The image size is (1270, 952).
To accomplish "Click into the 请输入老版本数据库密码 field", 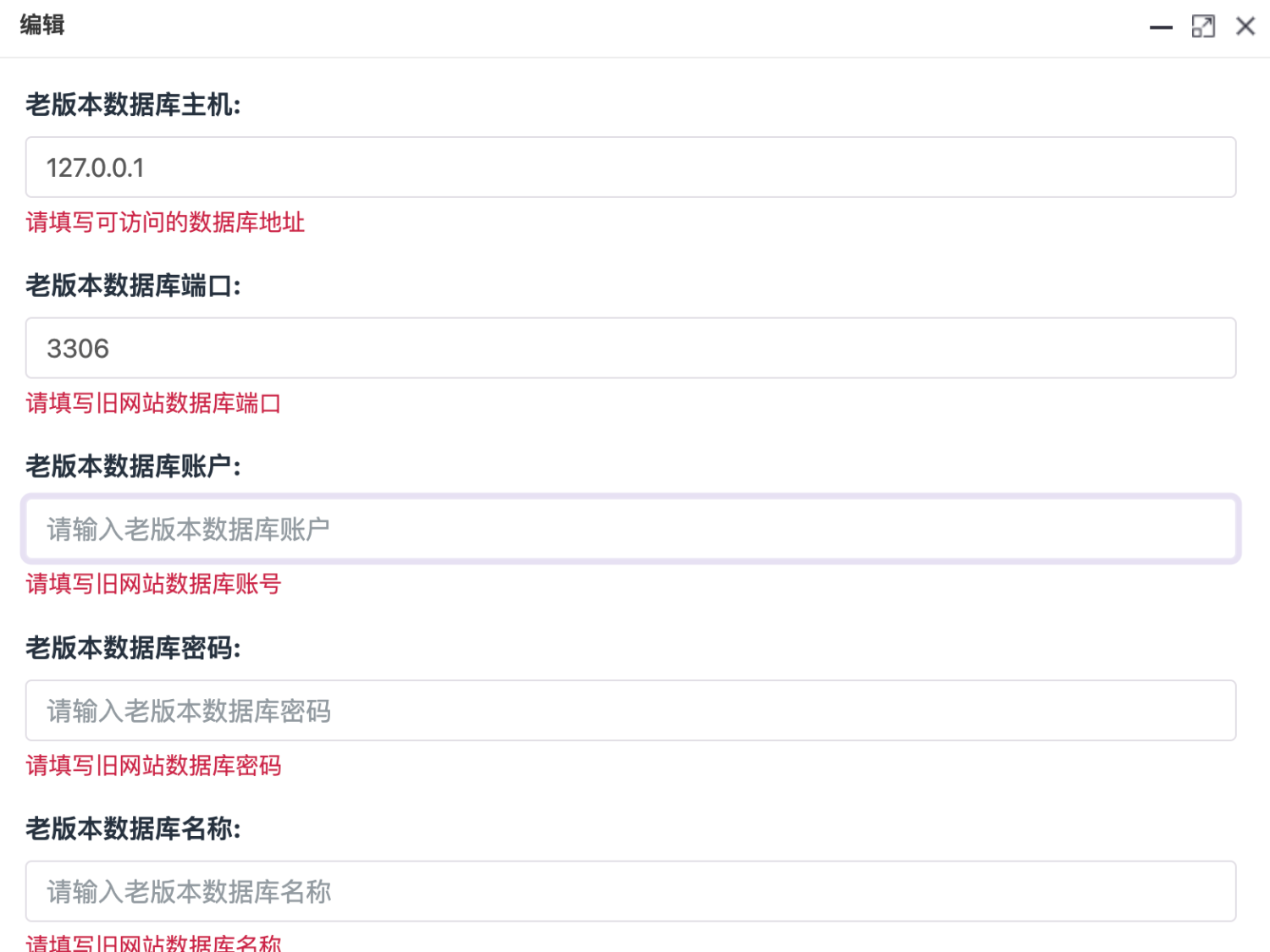I will click(631, 710).
